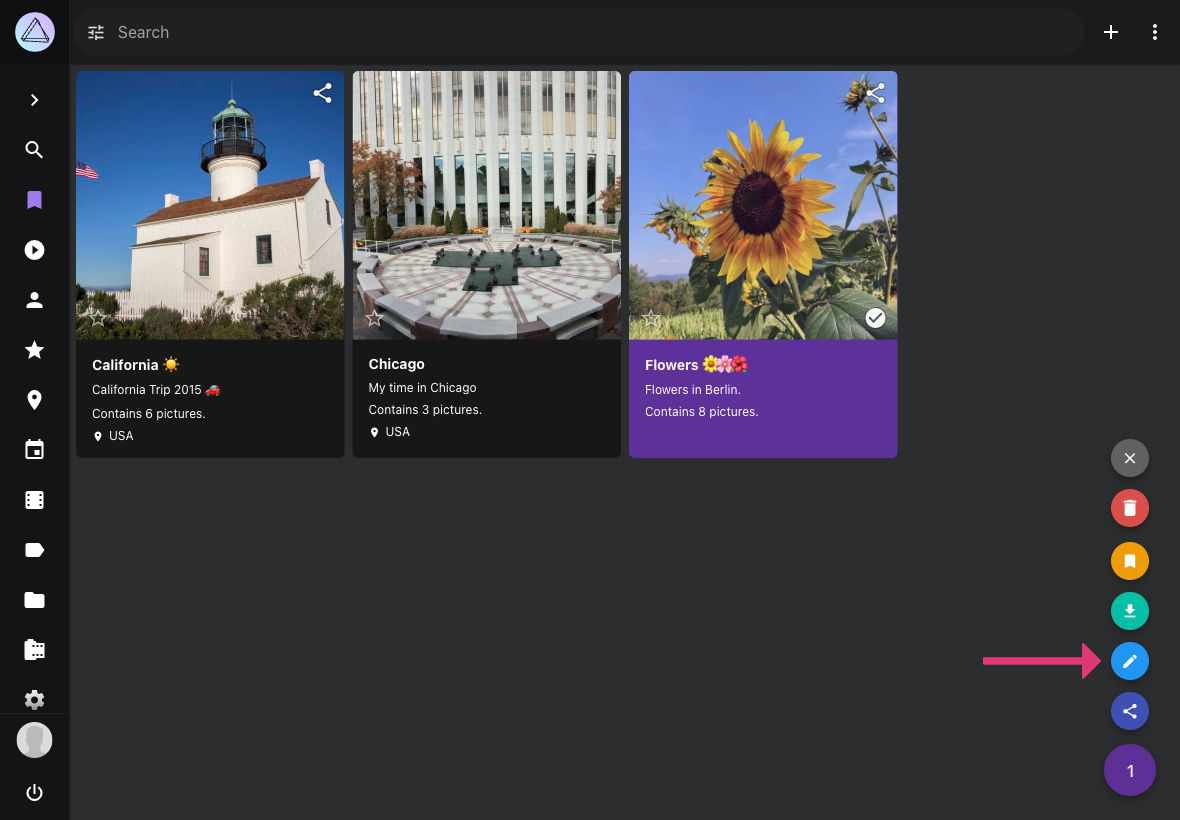This screenshot has height=820, width=1180.
Task: Open the People section
Action: tap(34, 299)
